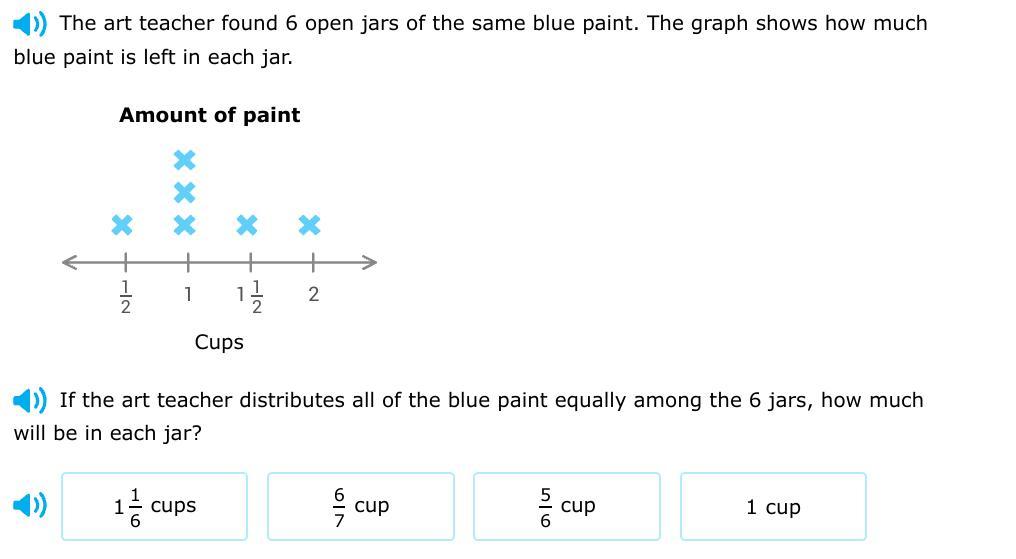1016x559 pixels.
Task: Click the topmost X mark above 1
Action: [185, 159]
